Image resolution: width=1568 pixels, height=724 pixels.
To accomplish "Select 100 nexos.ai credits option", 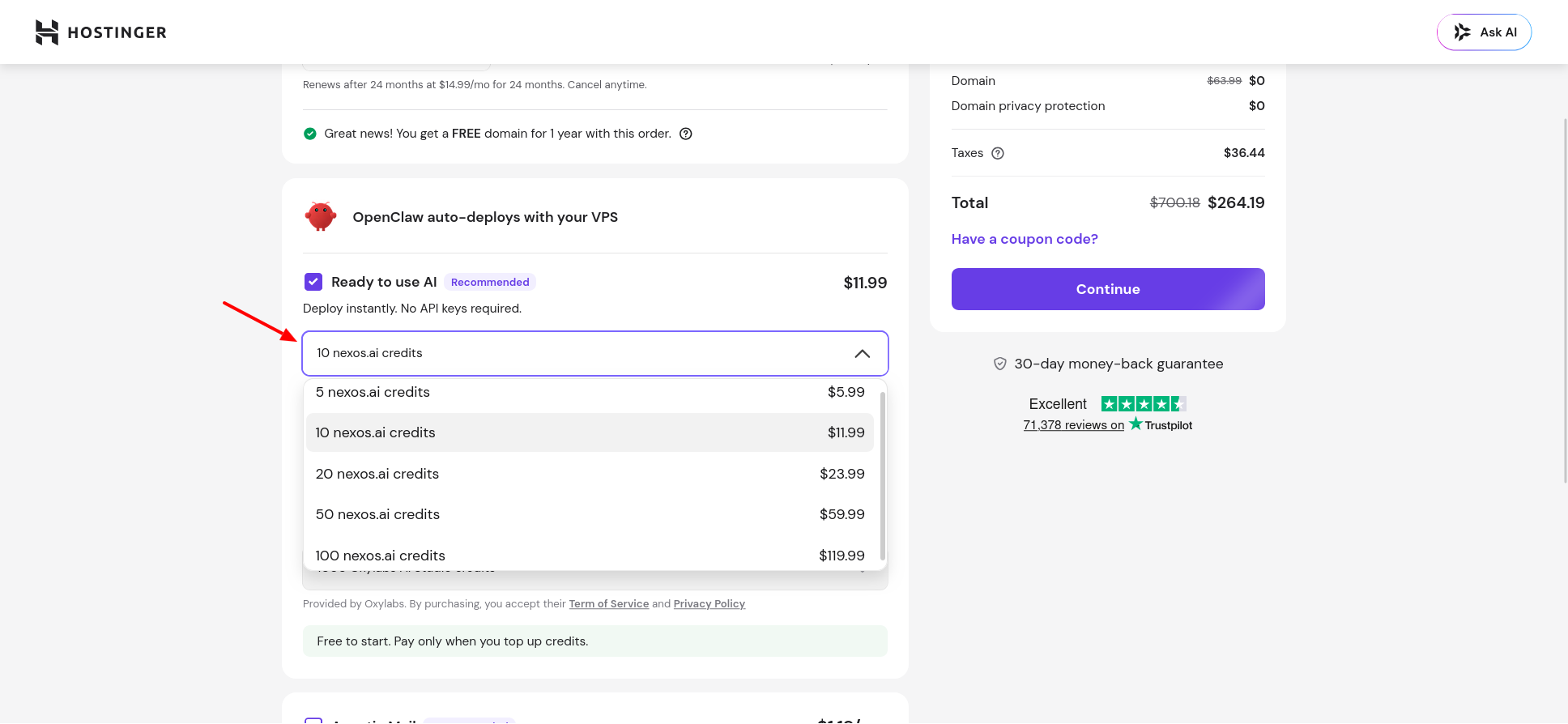I will click(x=590, y=556).
